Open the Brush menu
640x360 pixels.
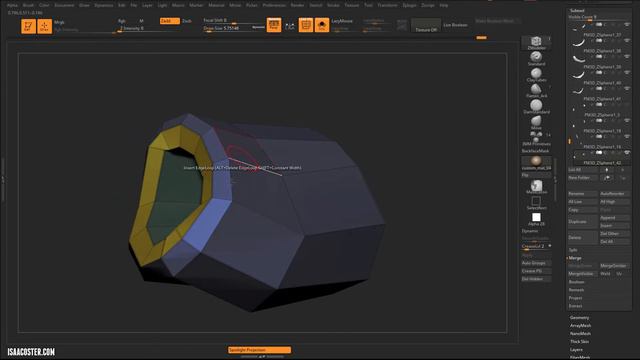[28, 5]
